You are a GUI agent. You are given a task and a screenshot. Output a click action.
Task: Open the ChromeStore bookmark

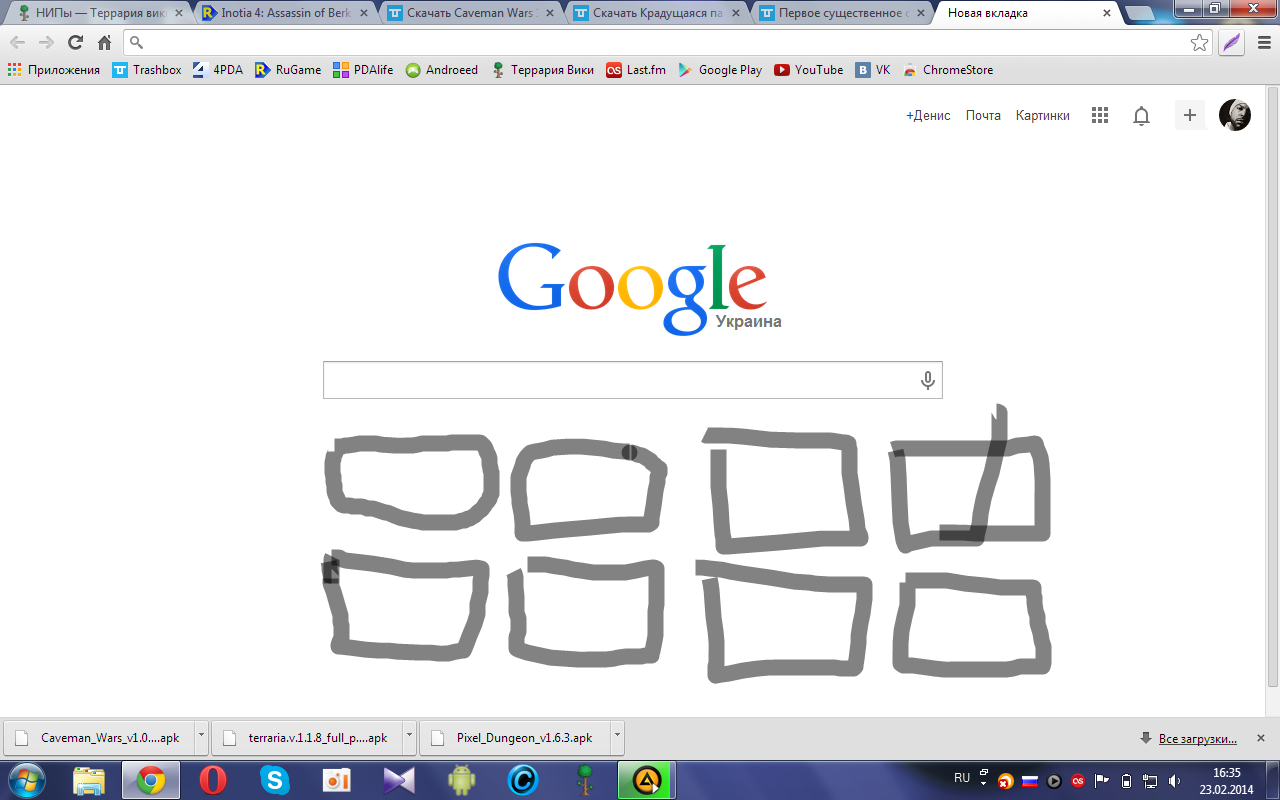point(948,70)
